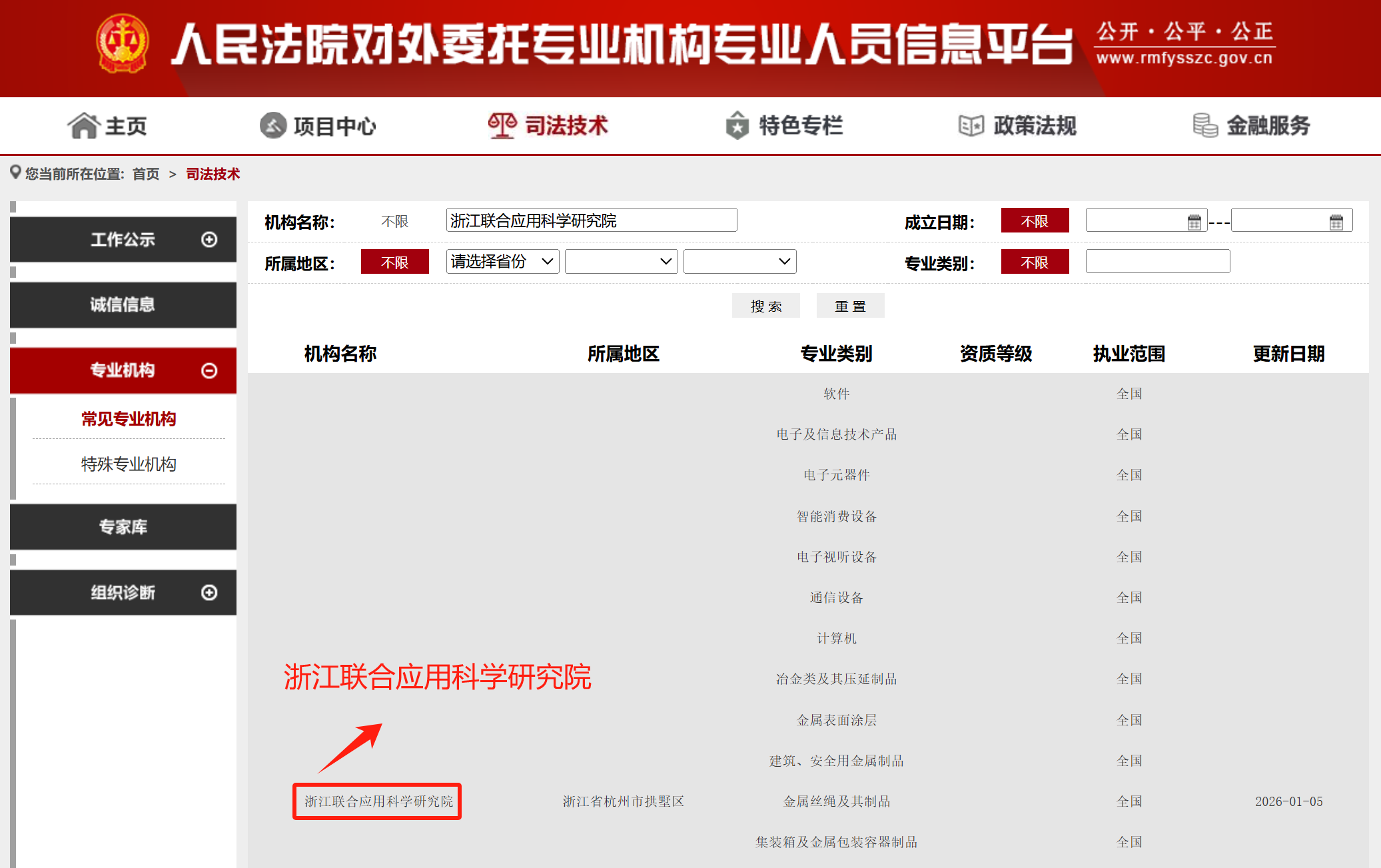Click the book icon next to 政策法规
The width and height of the screenshot is (1381, 868).
pos(969,125)
